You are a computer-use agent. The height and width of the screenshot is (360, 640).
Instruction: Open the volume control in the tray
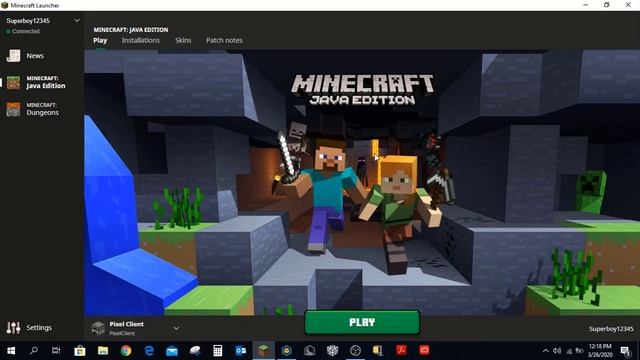557,351
